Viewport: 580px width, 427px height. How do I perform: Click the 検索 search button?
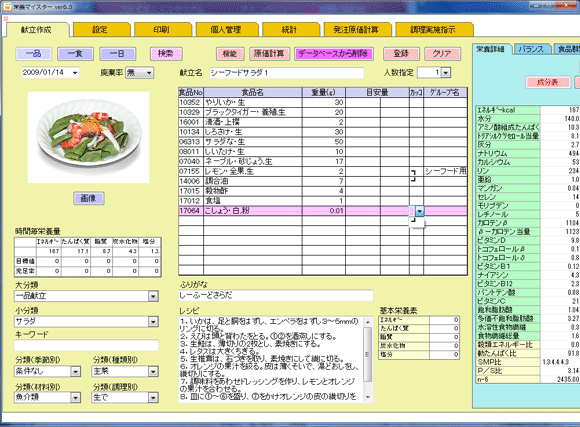[x=166, y=54]
